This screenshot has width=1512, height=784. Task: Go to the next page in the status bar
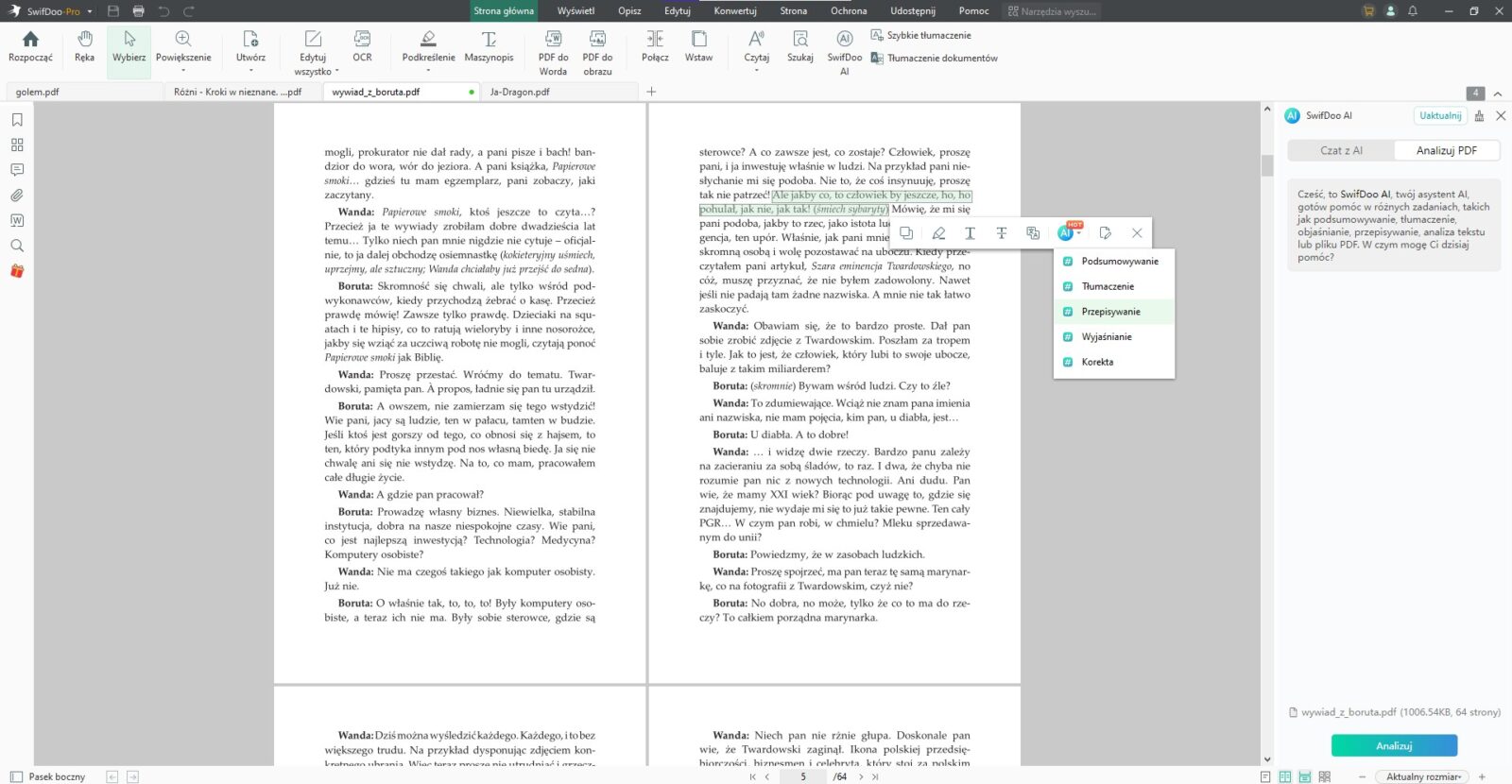coord(861,776)
